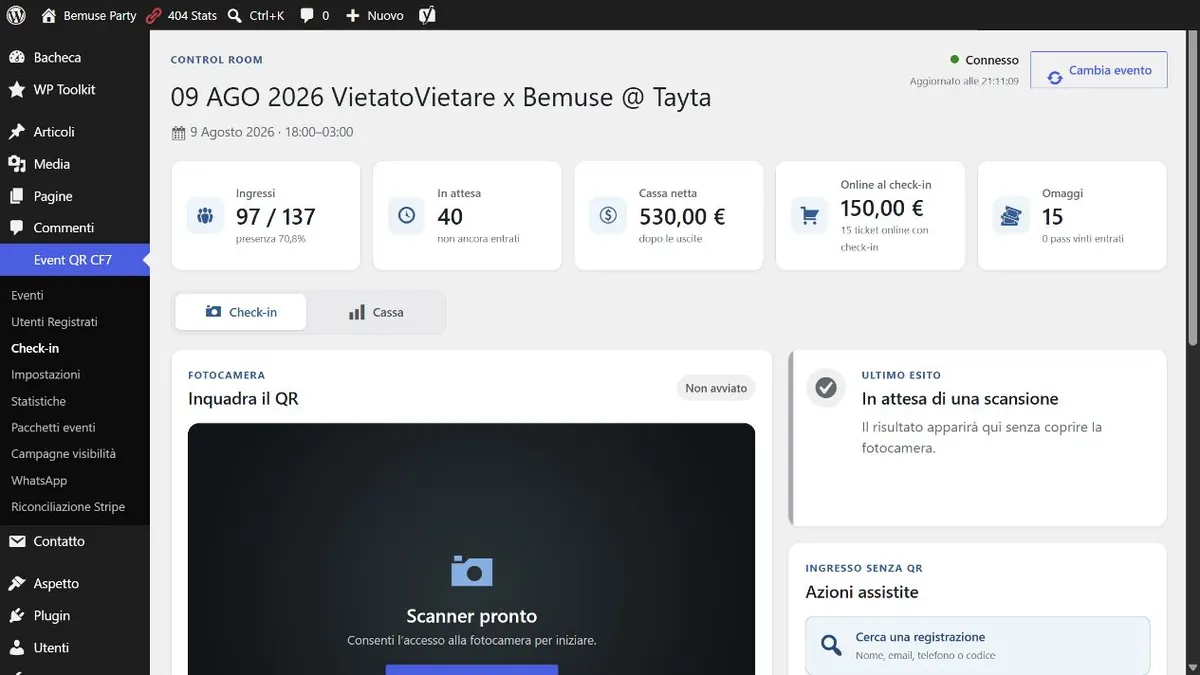Click the Media sidebar icon
This screenshot has width=1200, height=675.
pos(17,164)
